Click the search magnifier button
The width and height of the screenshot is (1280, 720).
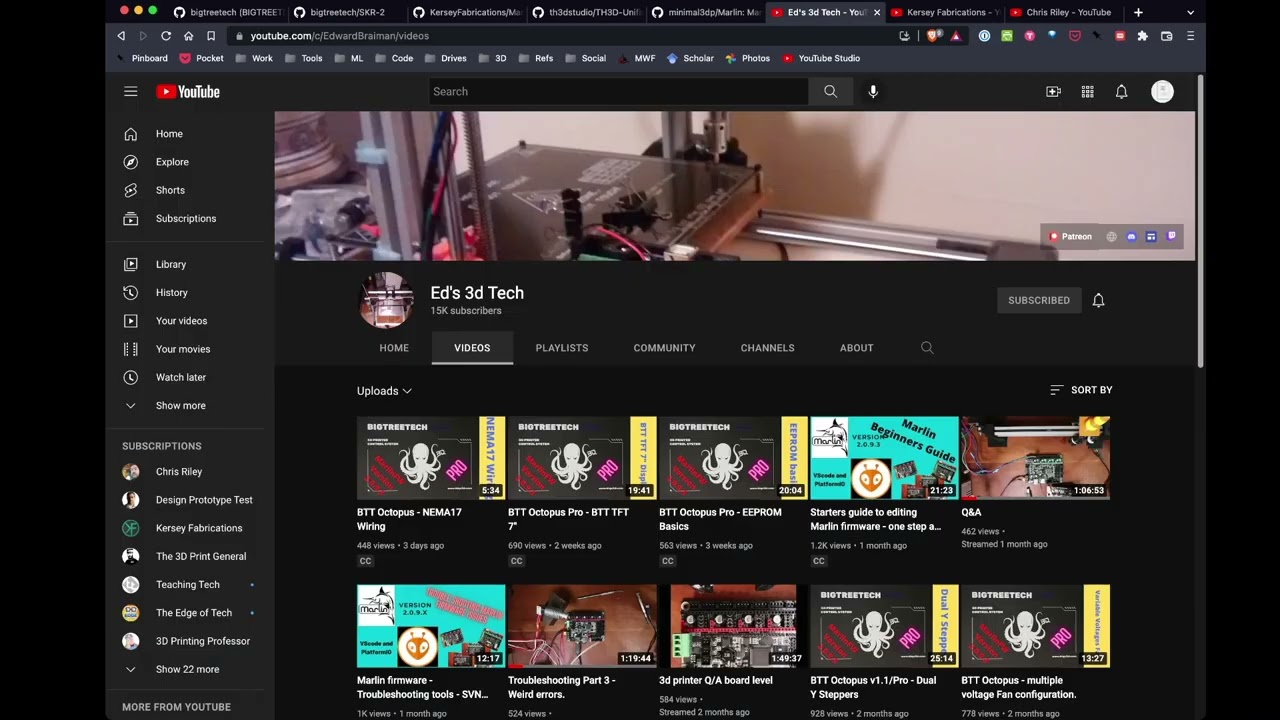(x=830, y=91)
